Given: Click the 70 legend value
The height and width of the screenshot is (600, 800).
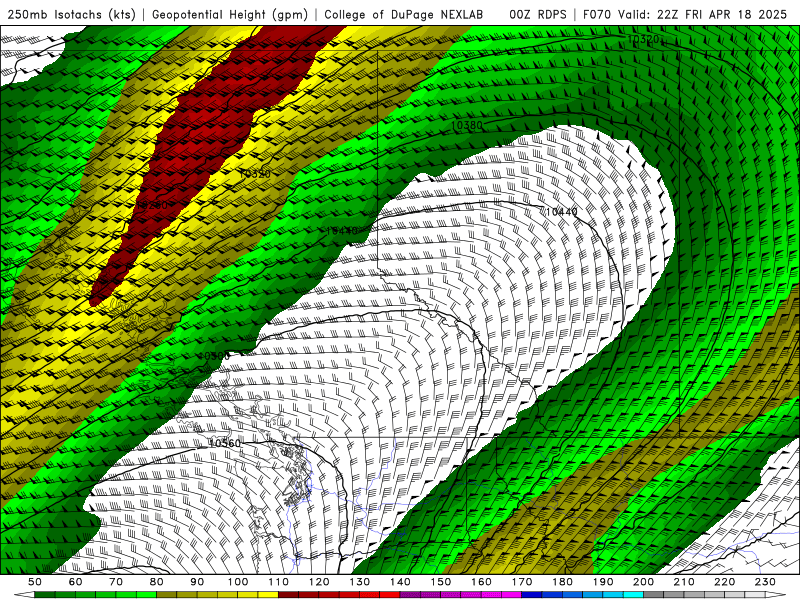Looking at the screenshot, I should 116,582.
